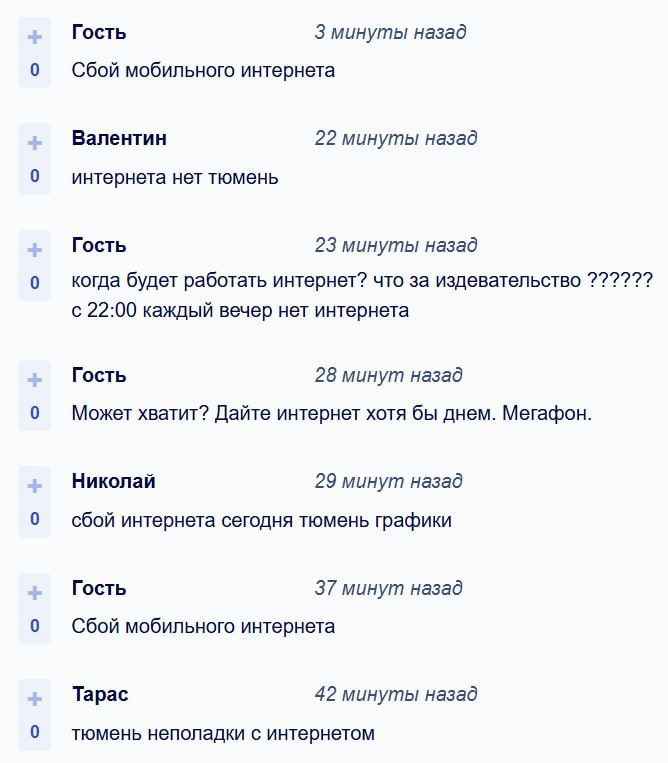The height and width of the screenshot is (763, 668).
Task: Upvote the guest comment from 3 минуты назад
Action: point(35,38)
